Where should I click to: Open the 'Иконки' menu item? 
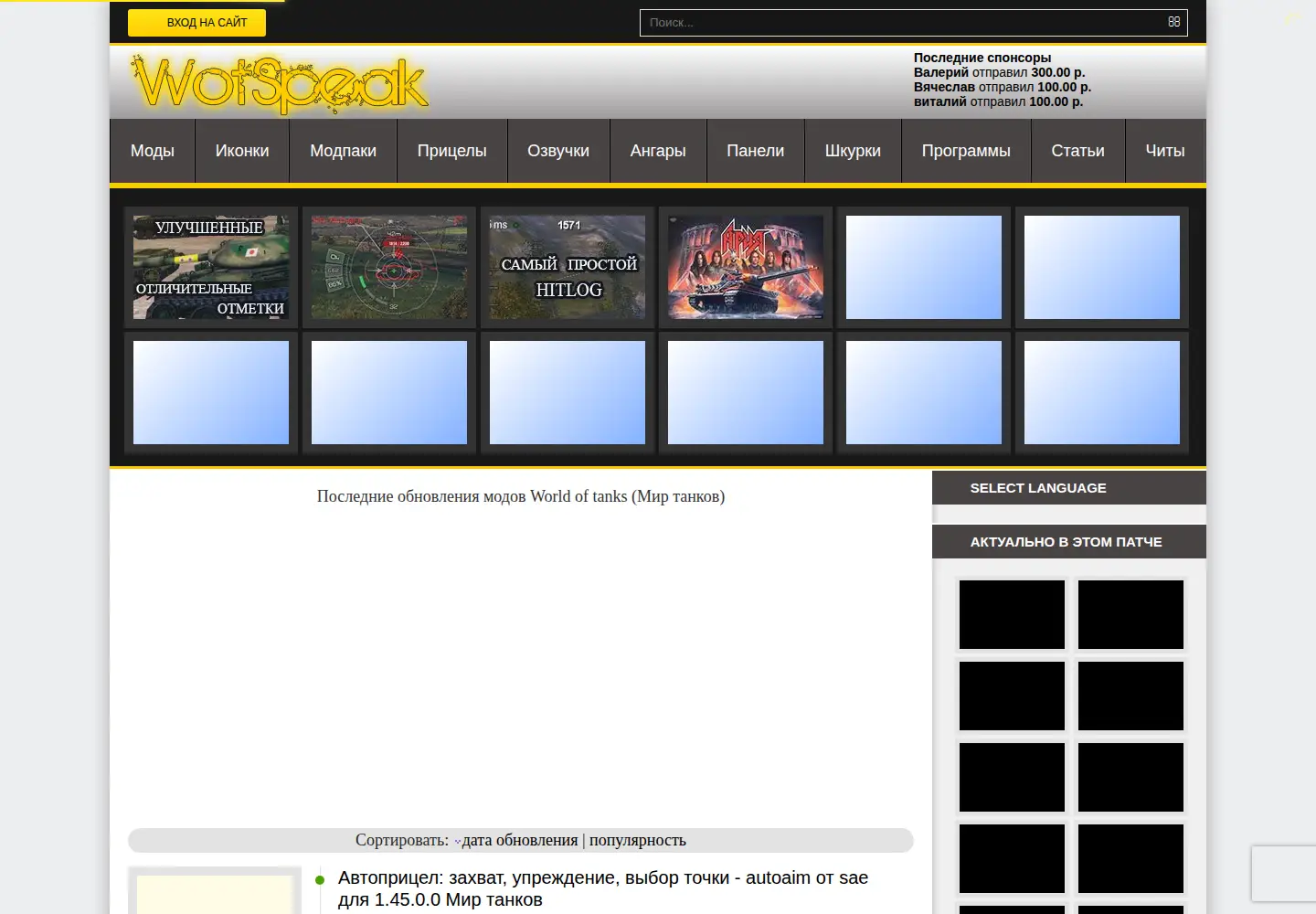point(242,151)
